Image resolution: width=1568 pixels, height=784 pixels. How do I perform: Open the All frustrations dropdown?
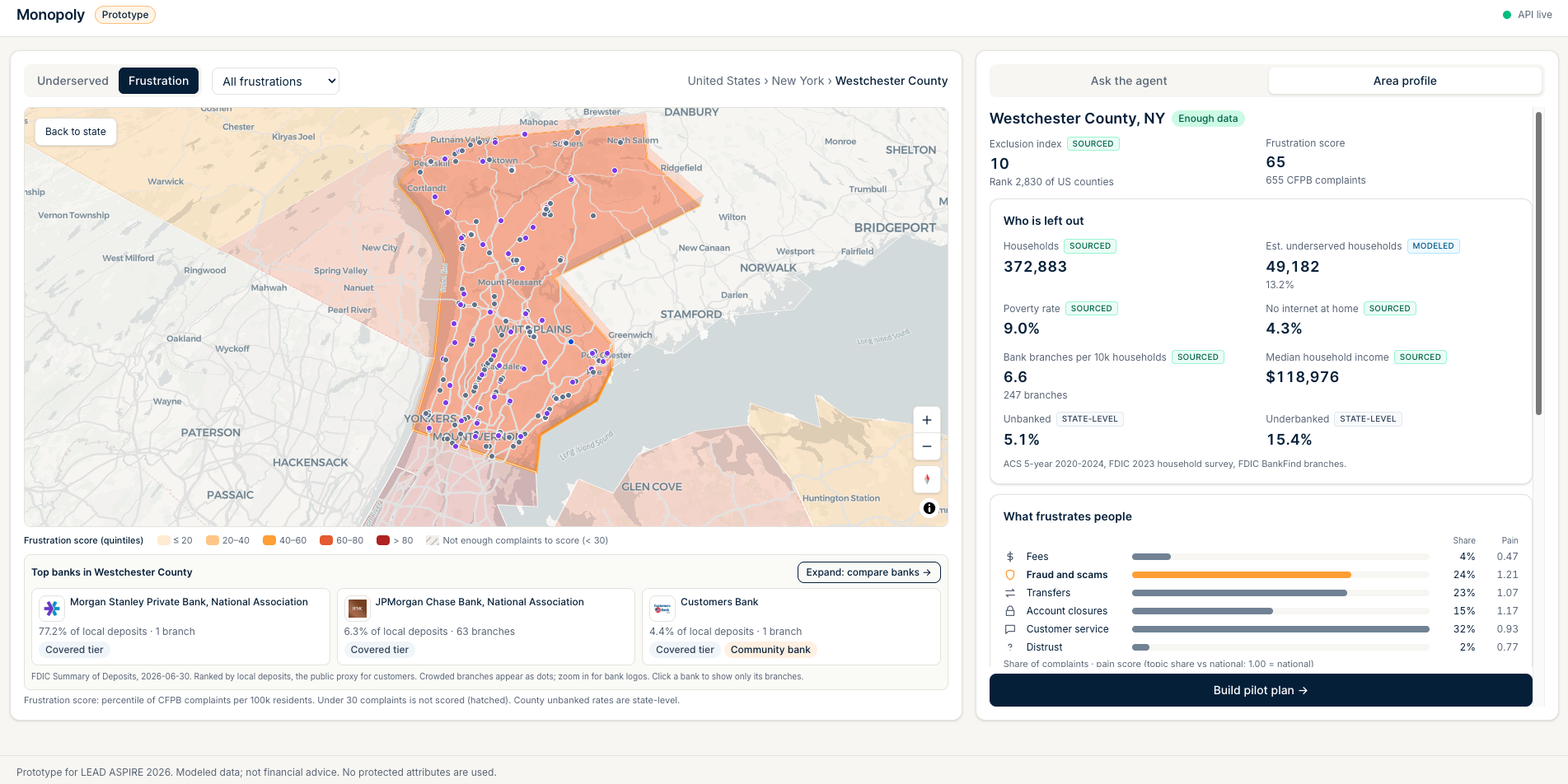pyautogui.click(x=275, y=82)
